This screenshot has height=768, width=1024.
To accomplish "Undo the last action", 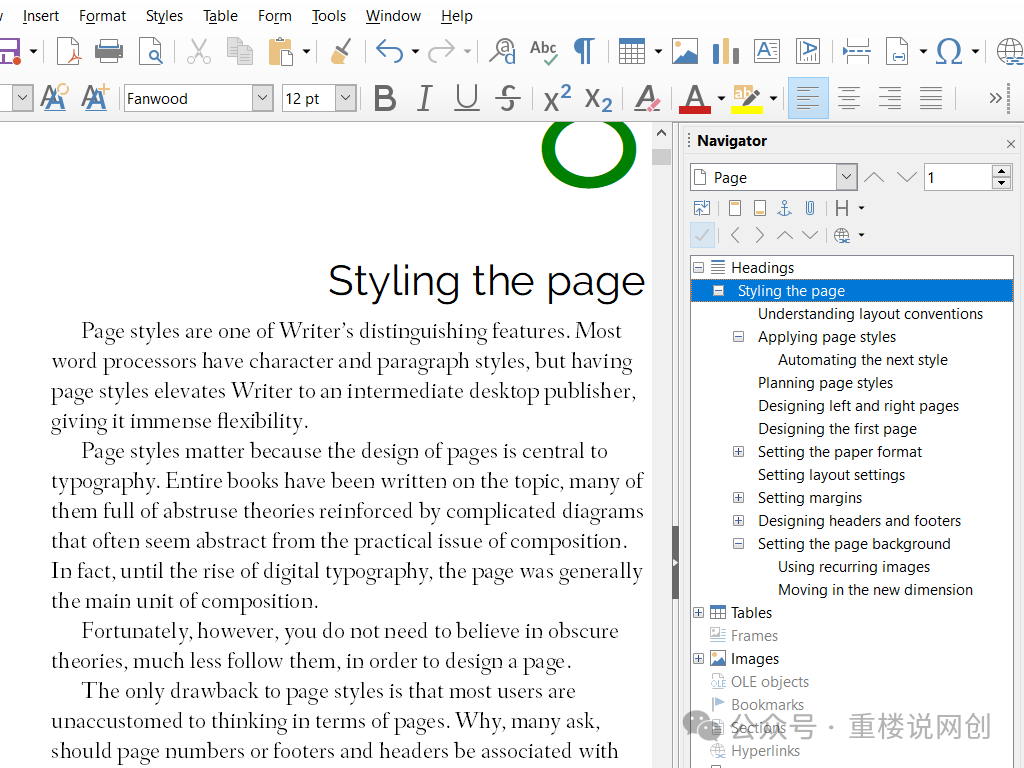I will [389, 51].
